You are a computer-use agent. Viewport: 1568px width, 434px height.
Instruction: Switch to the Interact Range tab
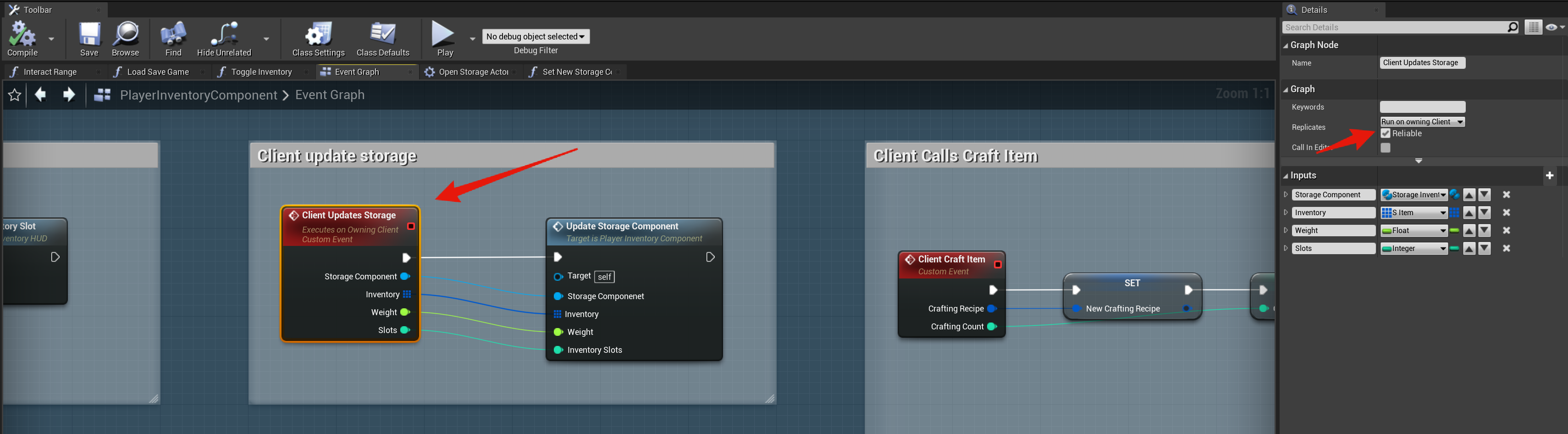point(50,72)
